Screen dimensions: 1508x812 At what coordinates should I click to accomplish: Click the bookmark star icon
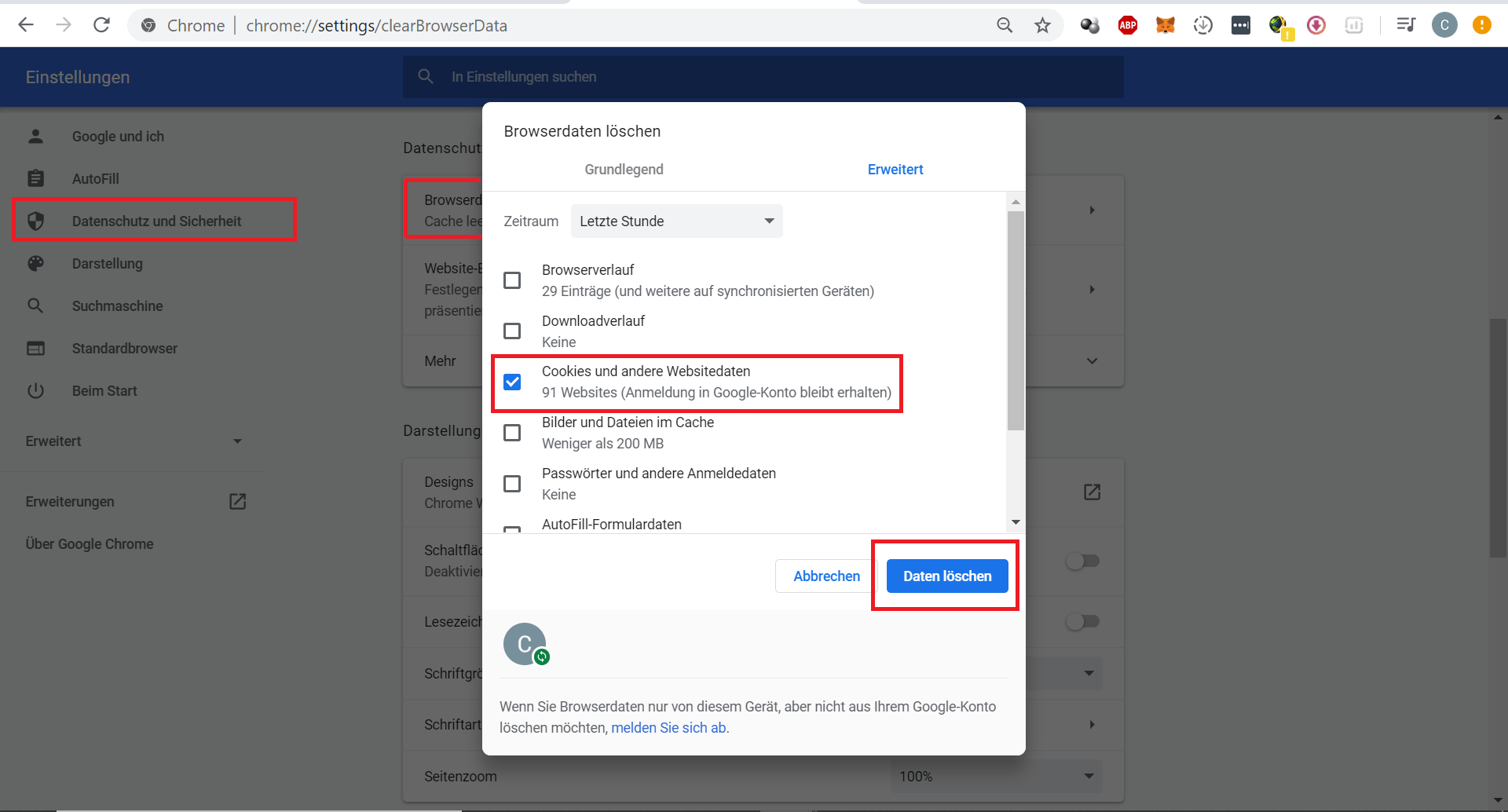[1042, 25]
